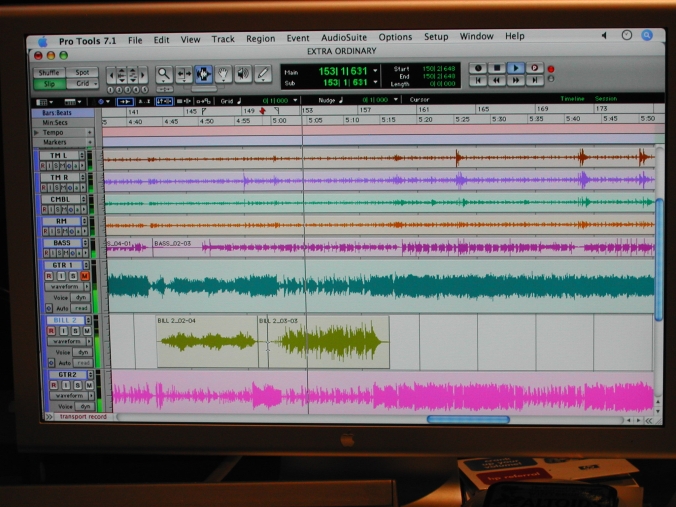
Task: Click the Go to End button
Action: tap(535, 80)
